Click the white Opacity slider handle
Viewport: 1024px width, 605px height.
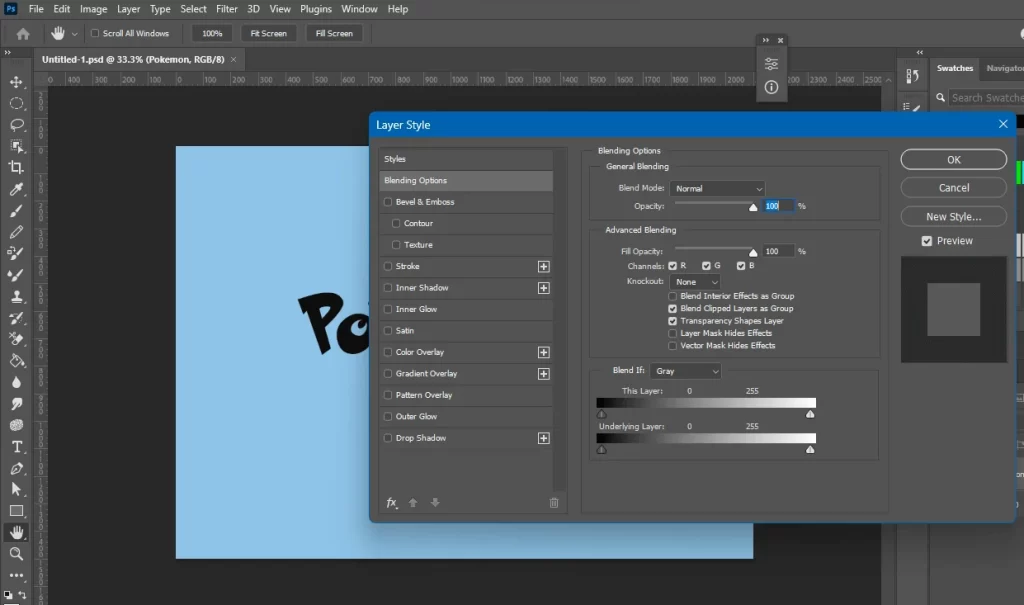(x=752, y=206)
